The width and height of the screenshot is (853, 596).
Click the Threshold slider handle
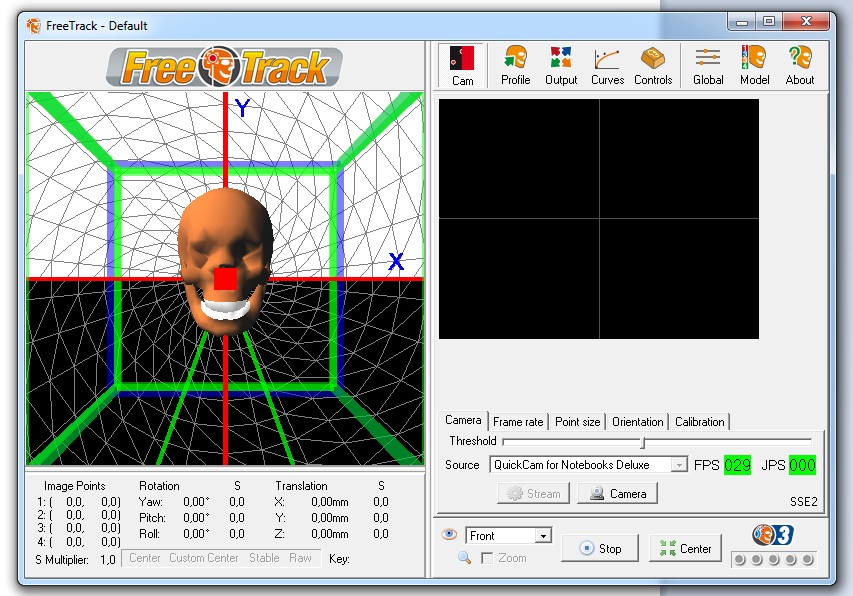point(642,442)
